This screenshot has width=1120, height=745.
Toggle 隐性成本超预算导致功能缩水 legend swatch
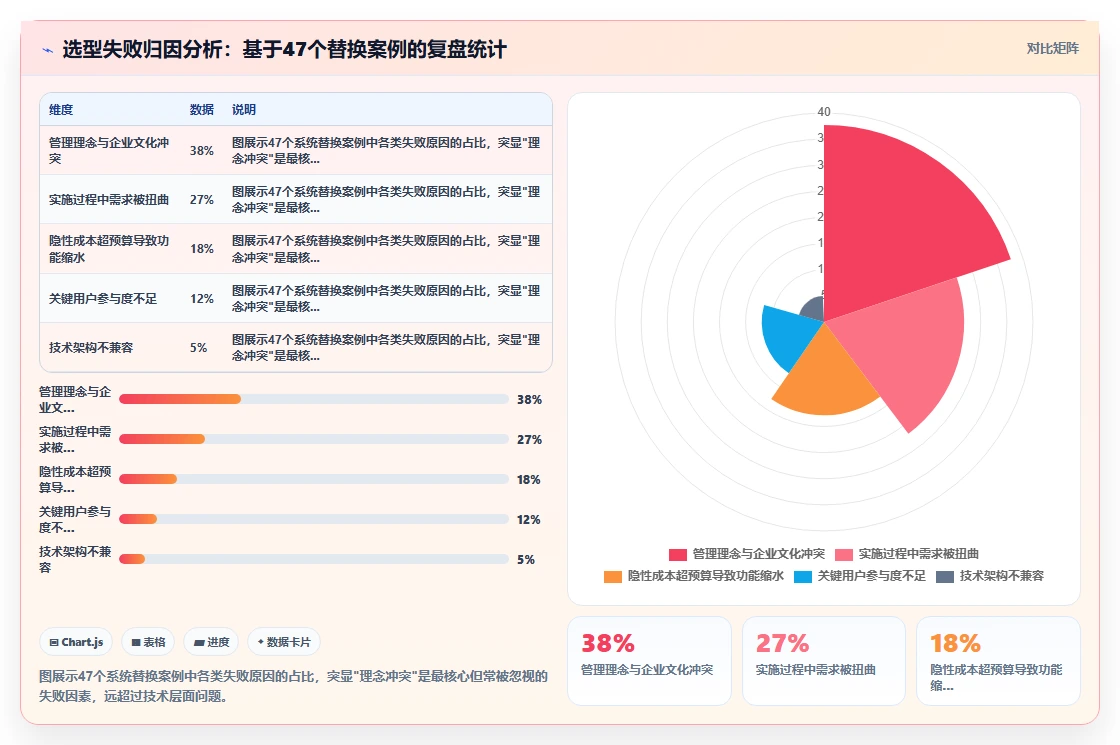[612, 576]
